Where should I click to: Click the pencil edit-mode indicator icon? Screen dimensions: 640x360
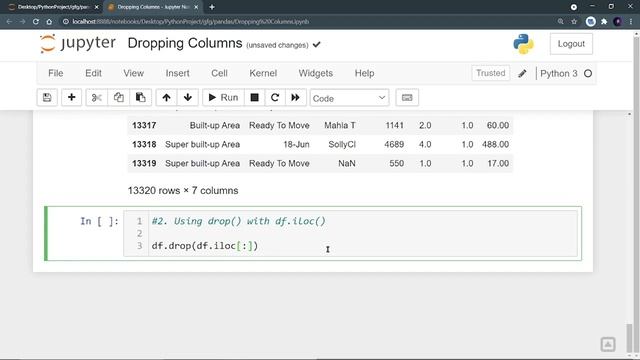pos(522,73)
